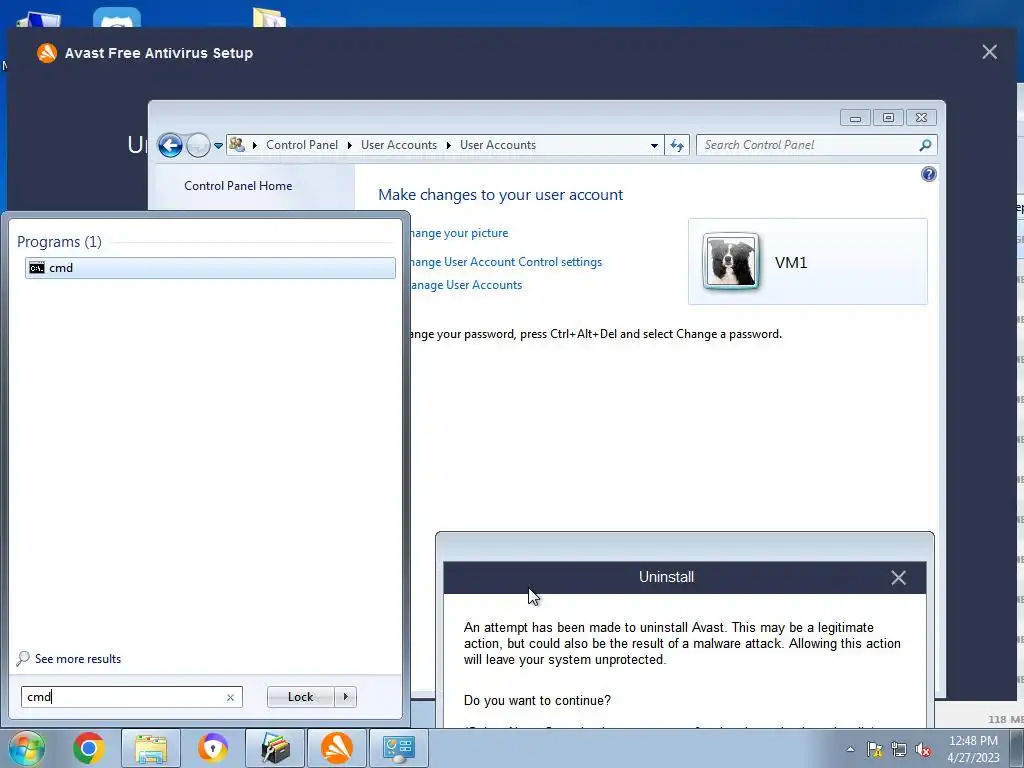Open address bar history dropdown
The height and width of the screenshot is (768, 1024).
tap(654, 146)
